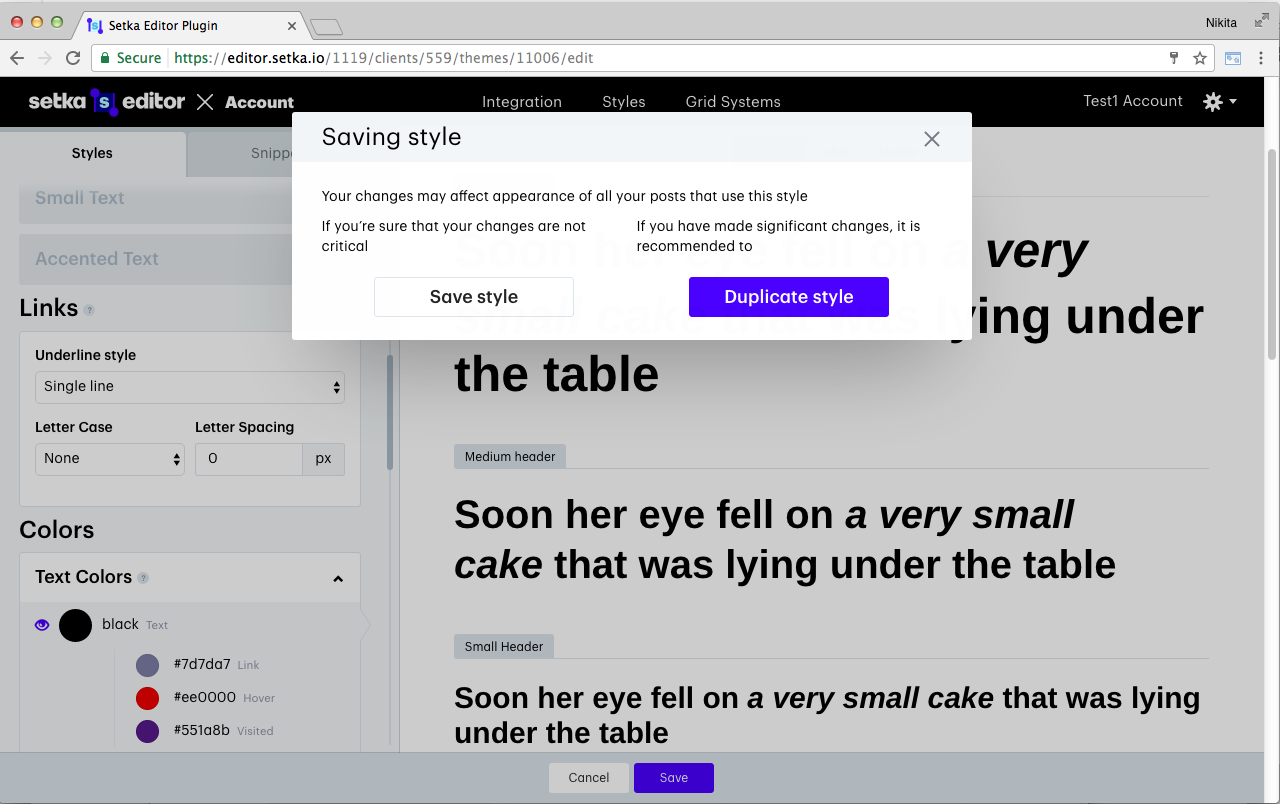Viewport: 1280px width, 804px height.
Task: Open the Letter Case dropdown
Action: tap(110, 459)
